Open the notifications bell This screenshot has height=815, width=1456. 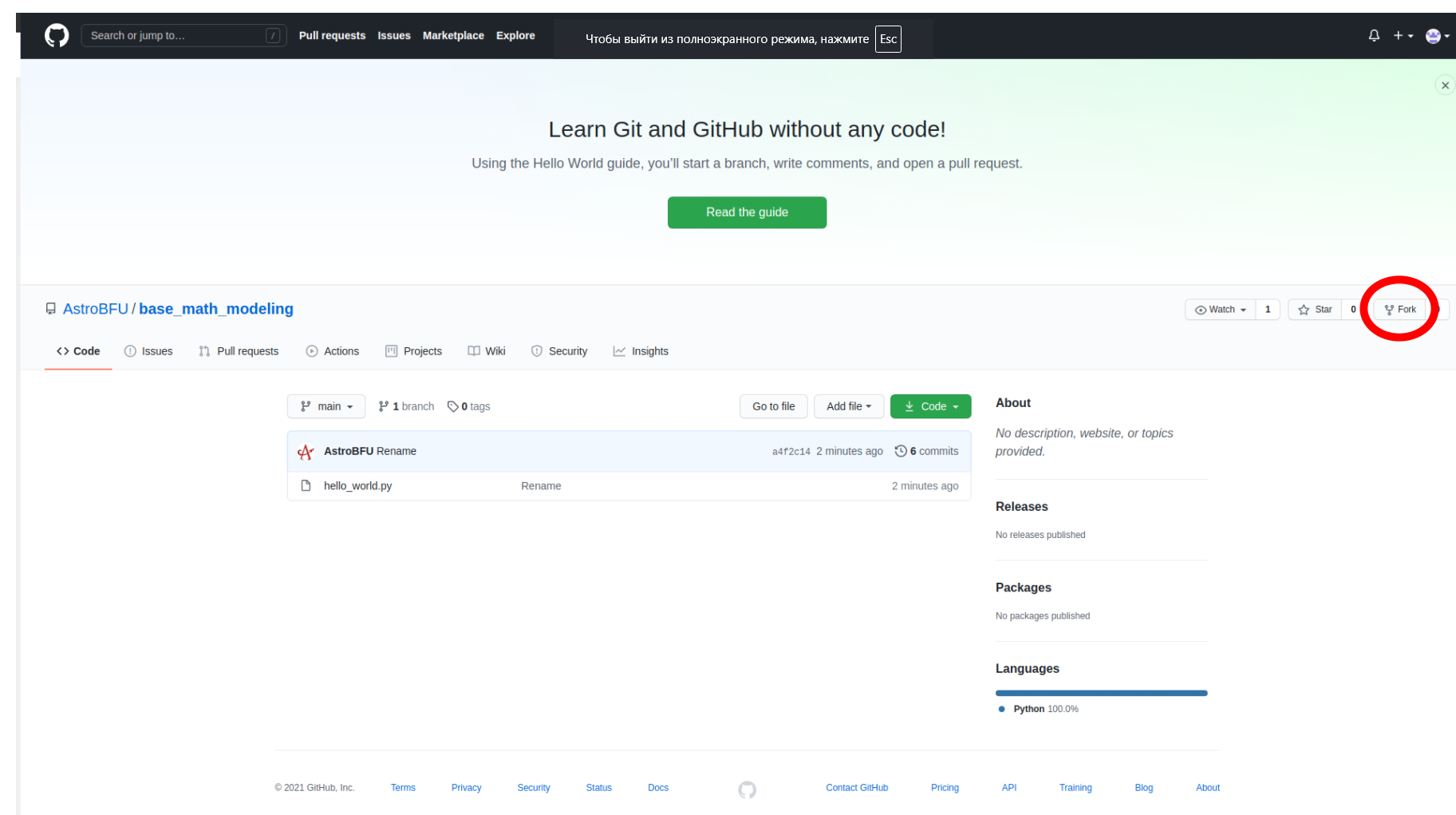point(1374,36)
